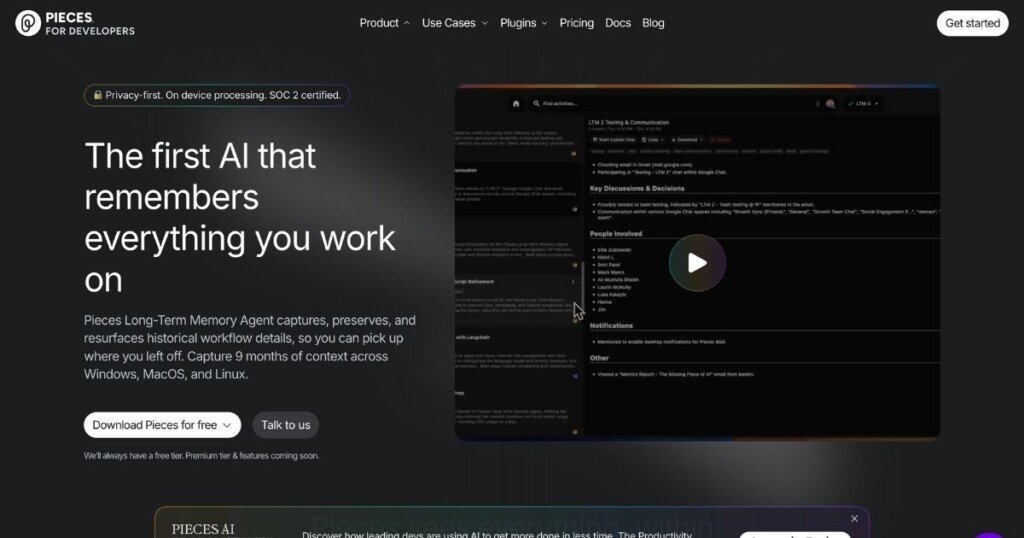Play the product demo video

(x=697, y=263)
